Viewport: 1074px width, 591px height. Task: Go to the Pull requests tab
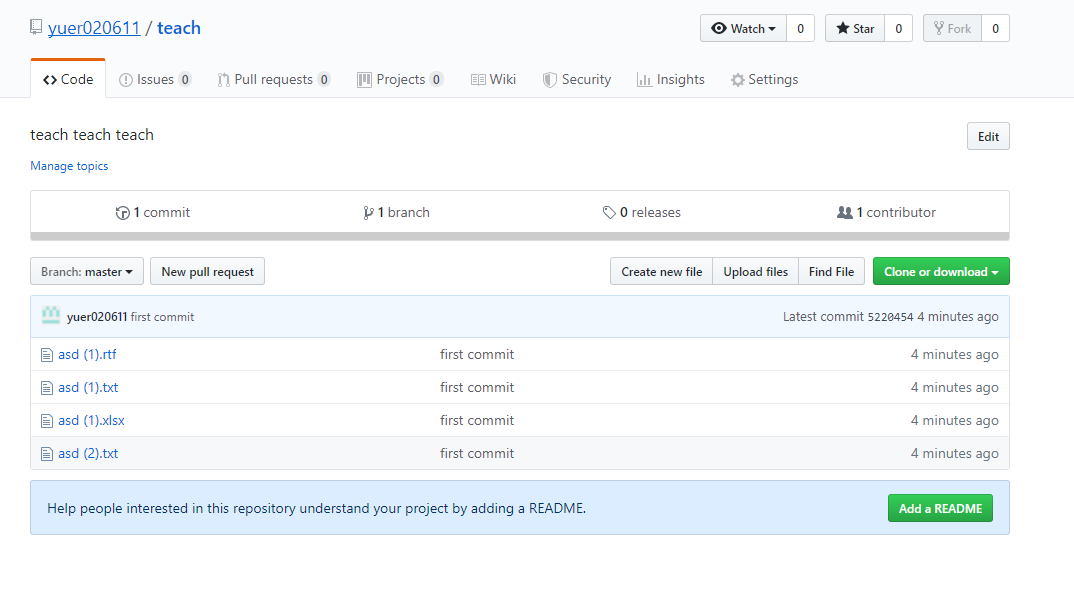coord(273,79)
